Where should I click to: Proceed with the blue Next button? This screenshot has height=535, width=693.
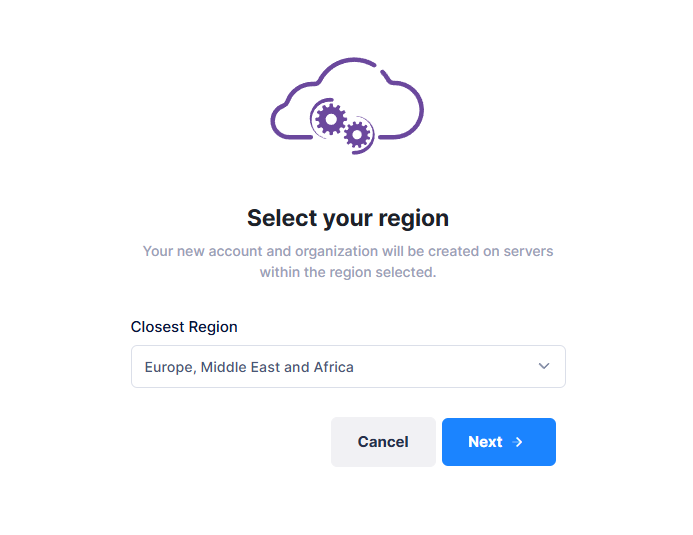(x=498, y=442)
